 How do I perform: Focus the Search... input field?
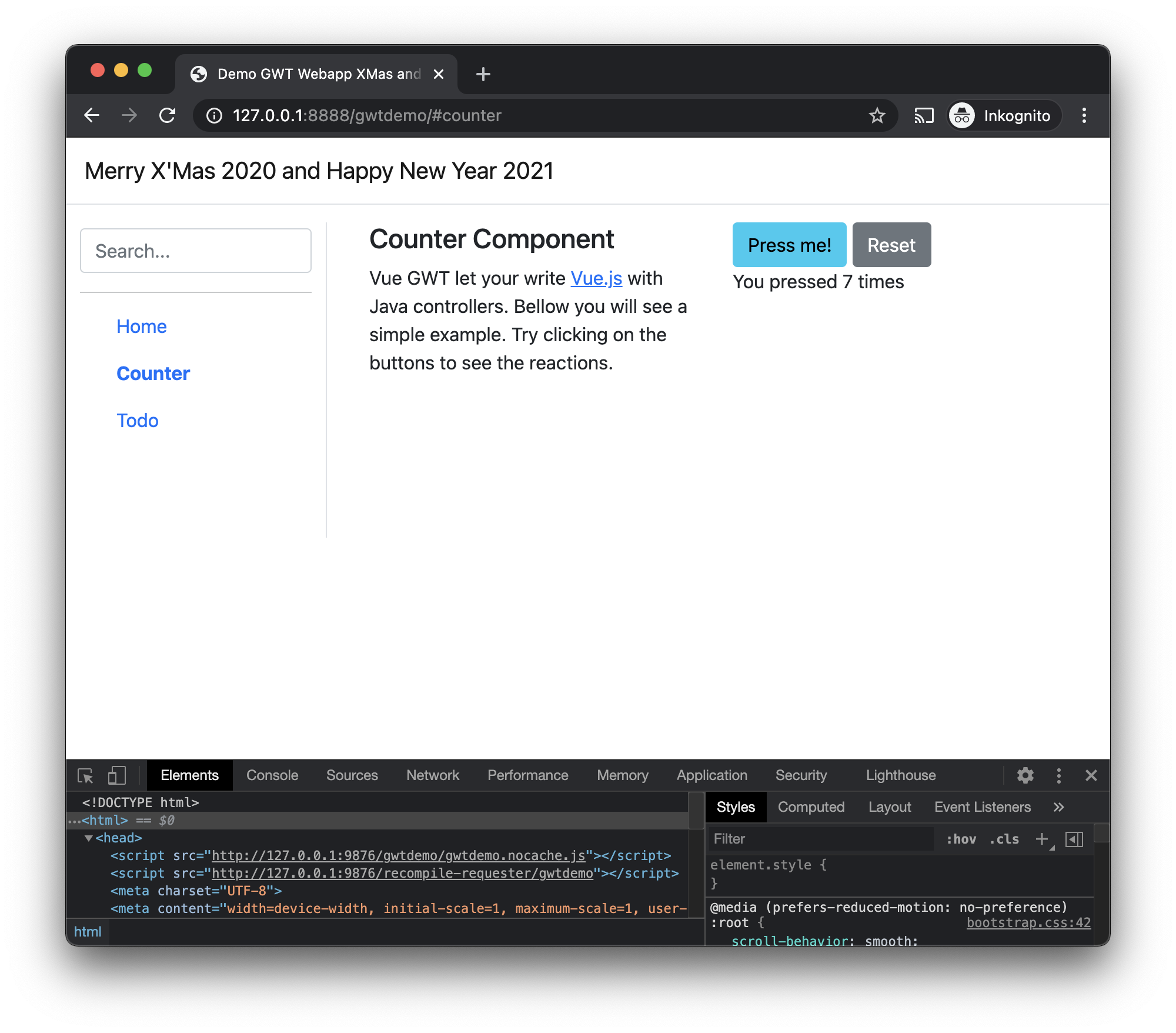point(196,251)
